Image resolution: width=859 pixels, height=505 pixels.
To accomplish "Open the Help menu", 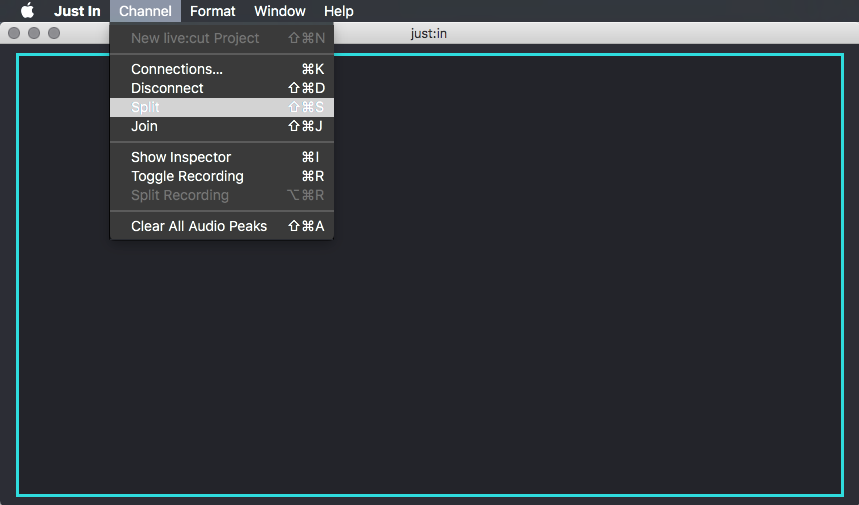I will (339, 11).
